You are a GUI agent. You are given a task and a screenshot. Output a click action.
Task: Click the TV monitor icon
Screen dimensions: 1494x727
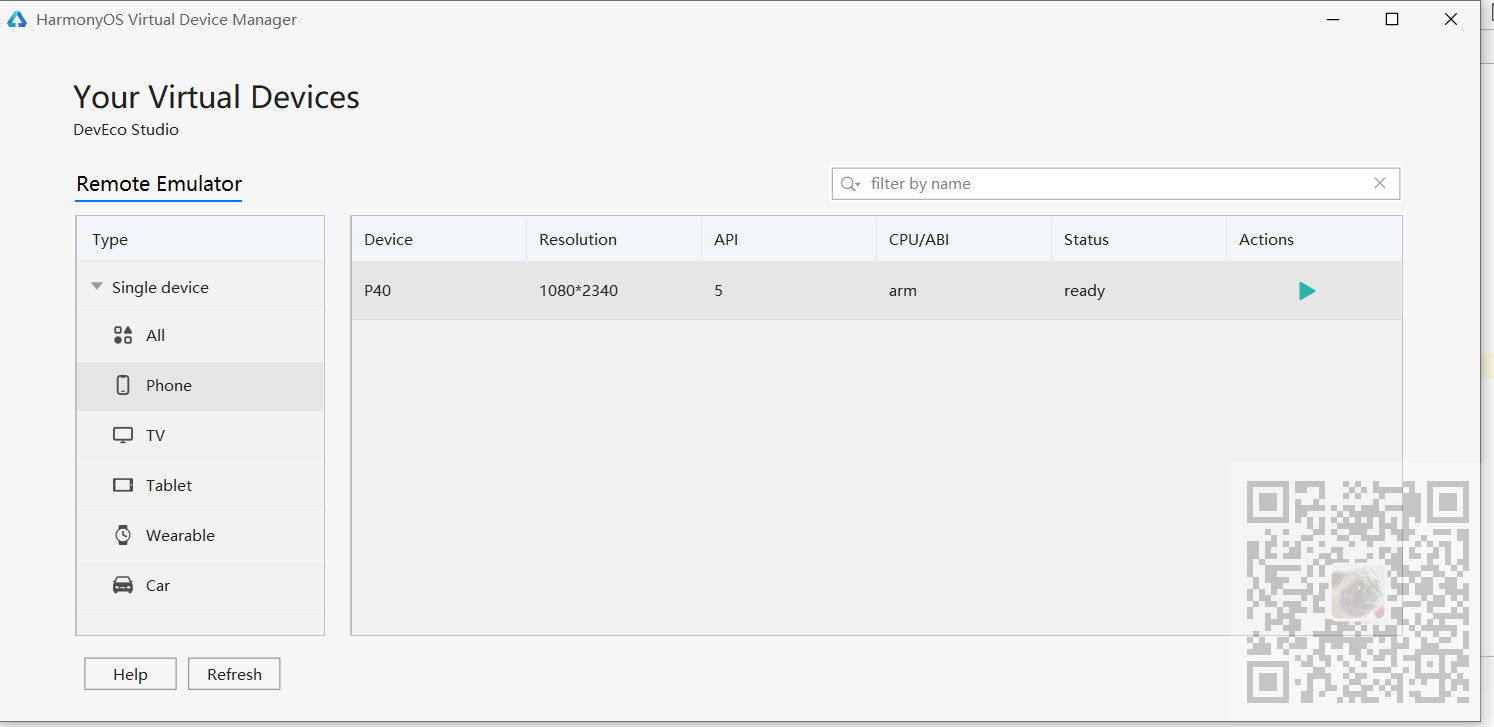coord(123,435)
